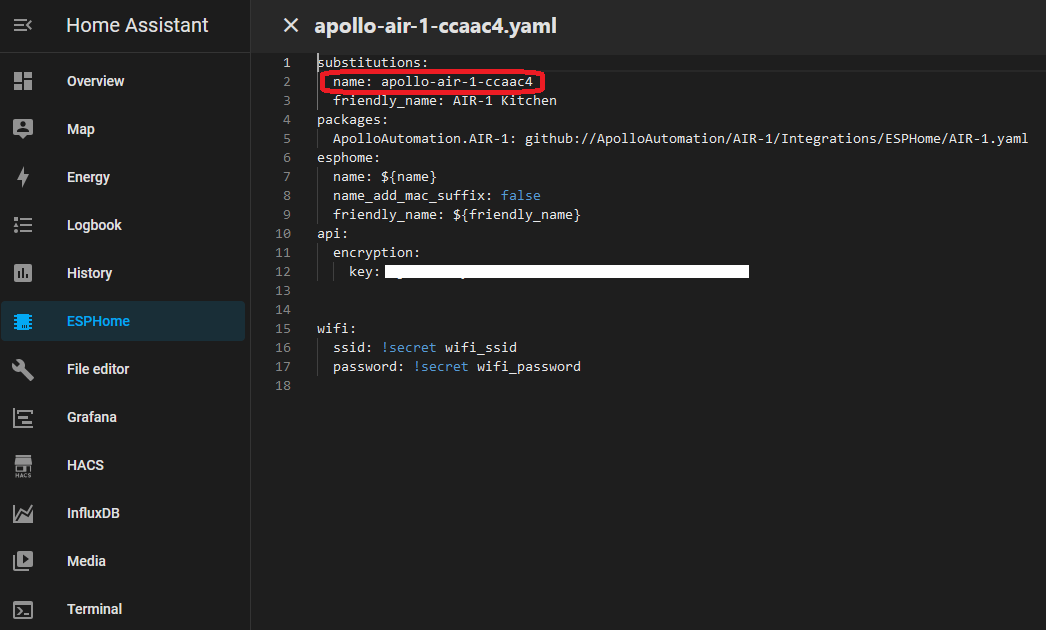
Task: Click the HACS store icon
Action: (x=23, y=465)
